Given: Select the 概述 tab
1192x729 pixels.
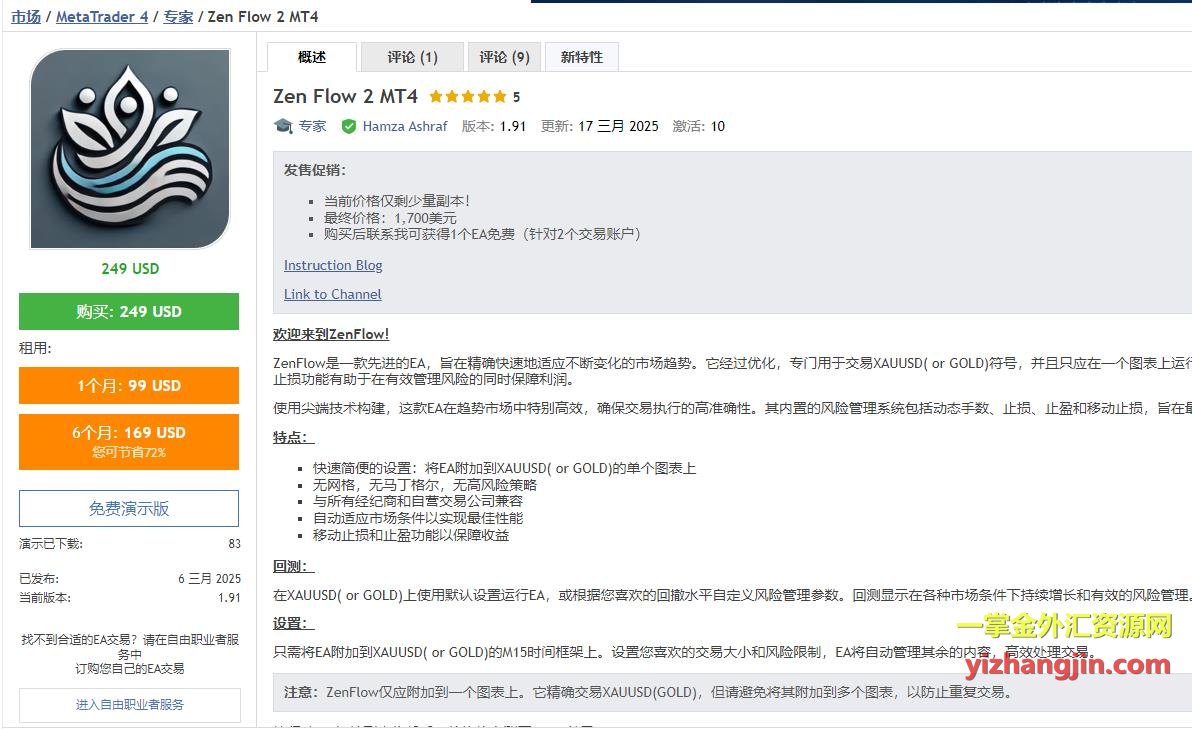Looking at the screenshot, I should coord(312,57).
